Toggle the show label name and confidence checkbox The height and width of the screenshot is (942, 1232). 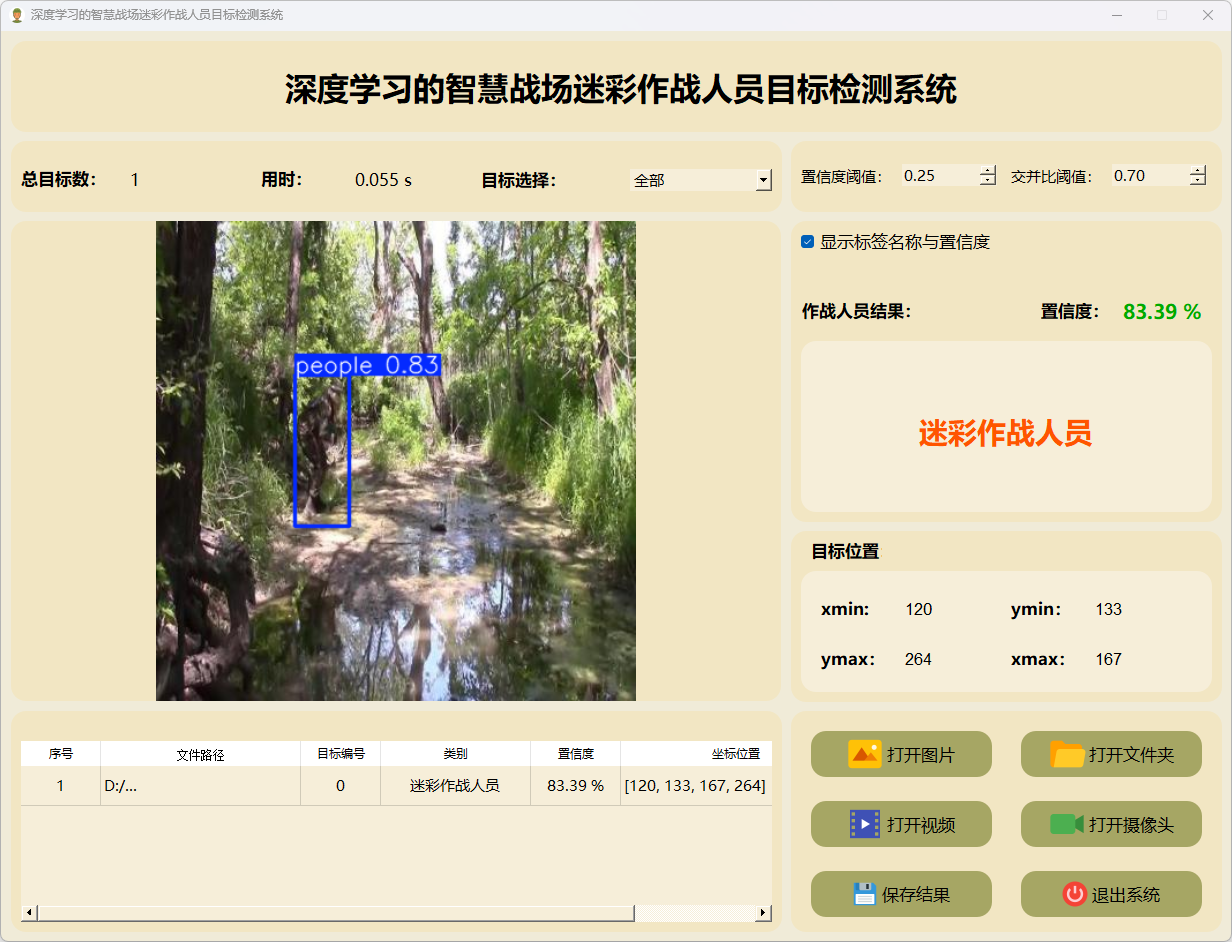pyautogui.click(x=808, y=242)
